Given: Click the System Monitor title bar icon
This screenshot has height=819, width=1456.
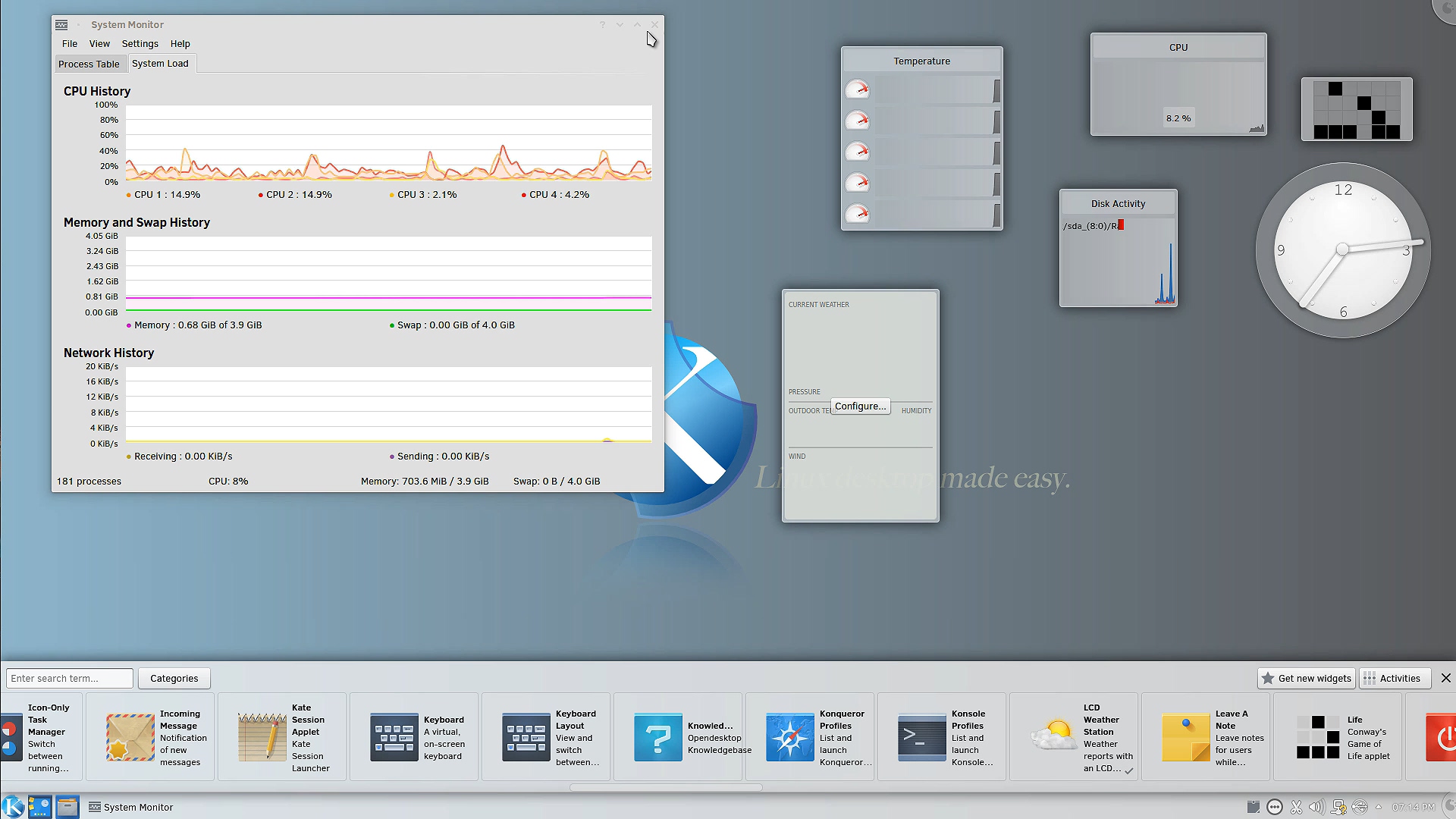Looking at the screenshot, I should 61,25.
